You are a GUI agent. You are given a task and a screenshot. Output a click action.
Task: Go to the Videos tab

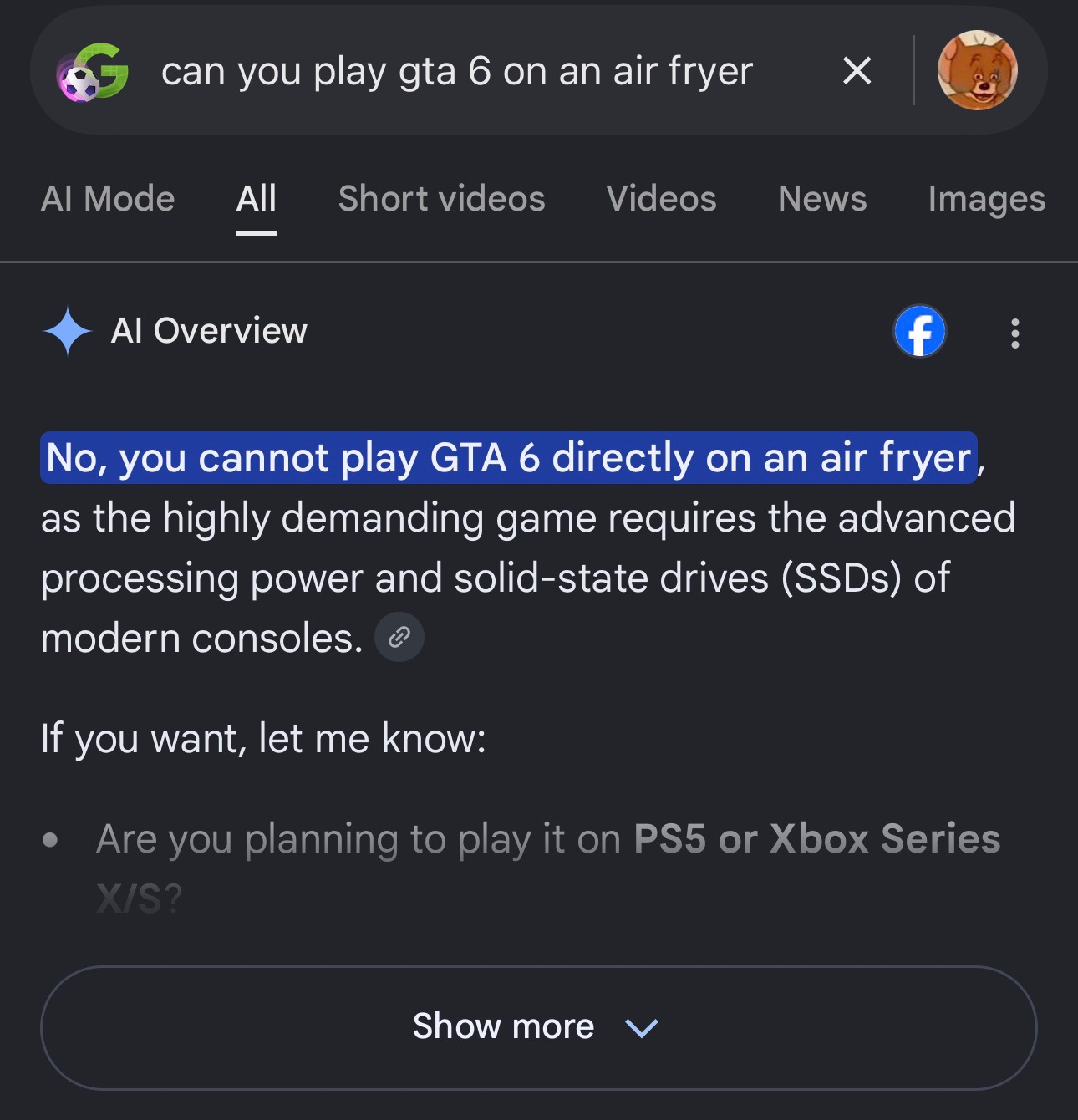661,199
